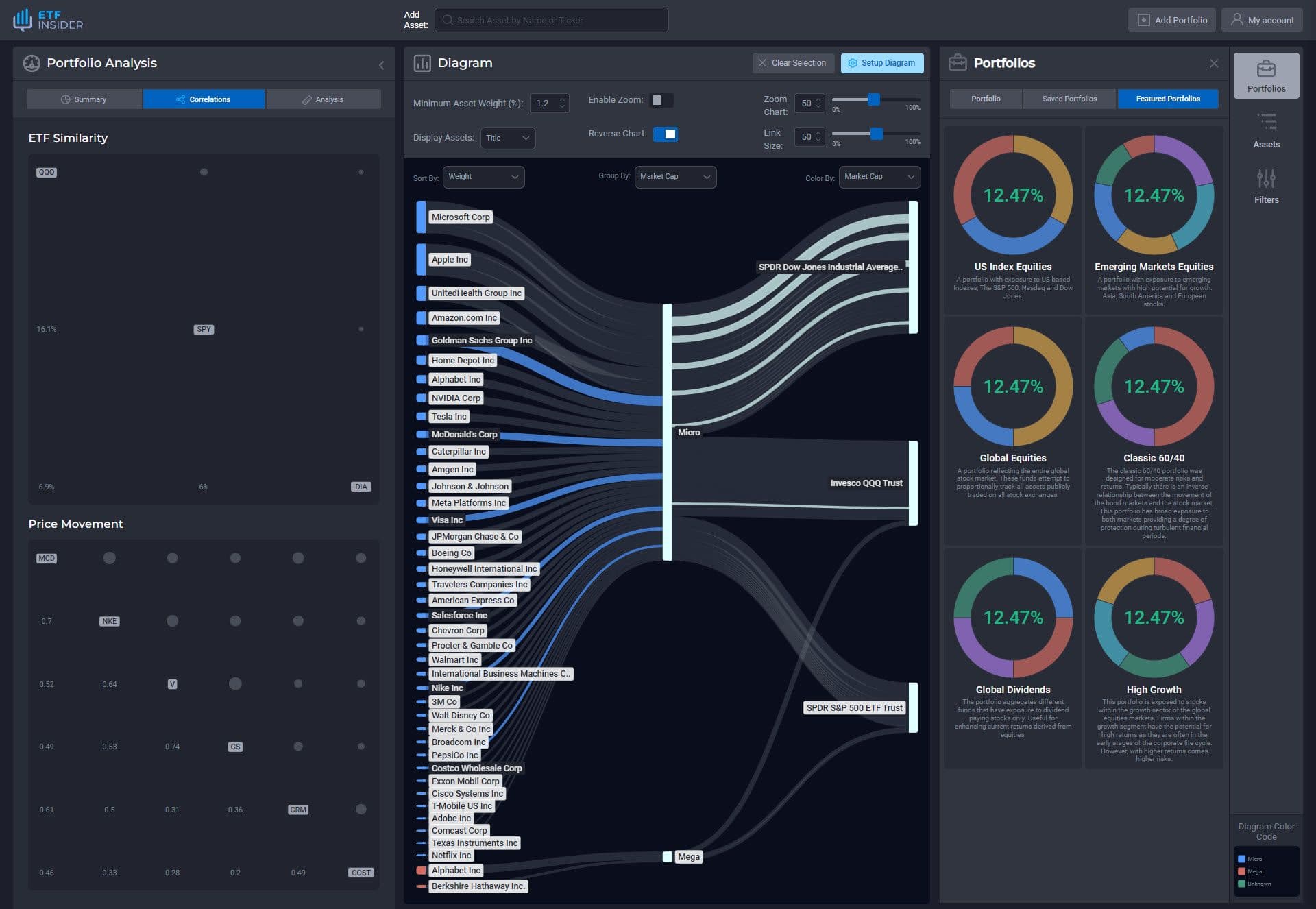The image size is (1316, 909).
Task: Select the Tesla Inc node
Action: click(449, 416)
